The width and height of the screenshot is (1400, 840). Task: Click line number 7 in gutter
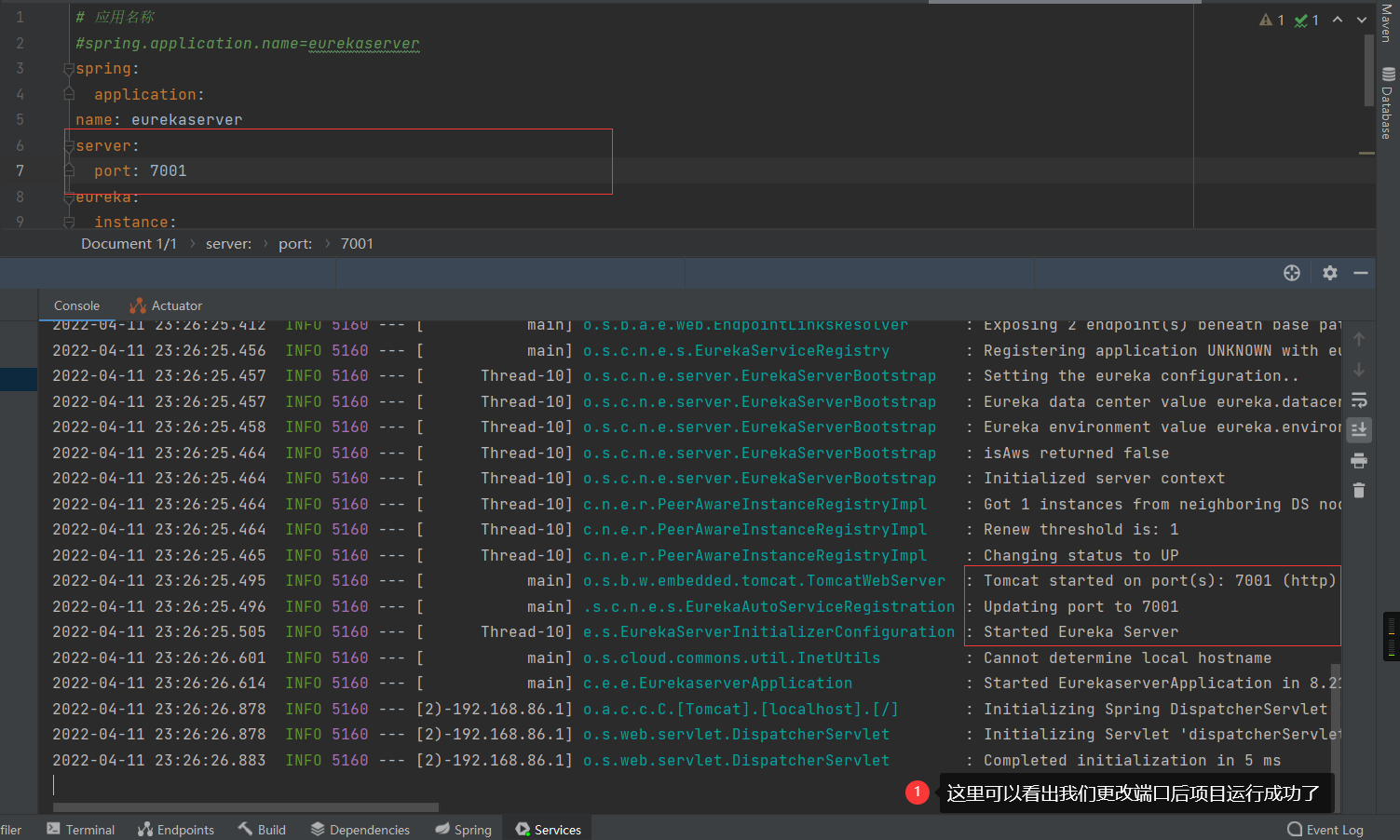click(x=20, y=171)
